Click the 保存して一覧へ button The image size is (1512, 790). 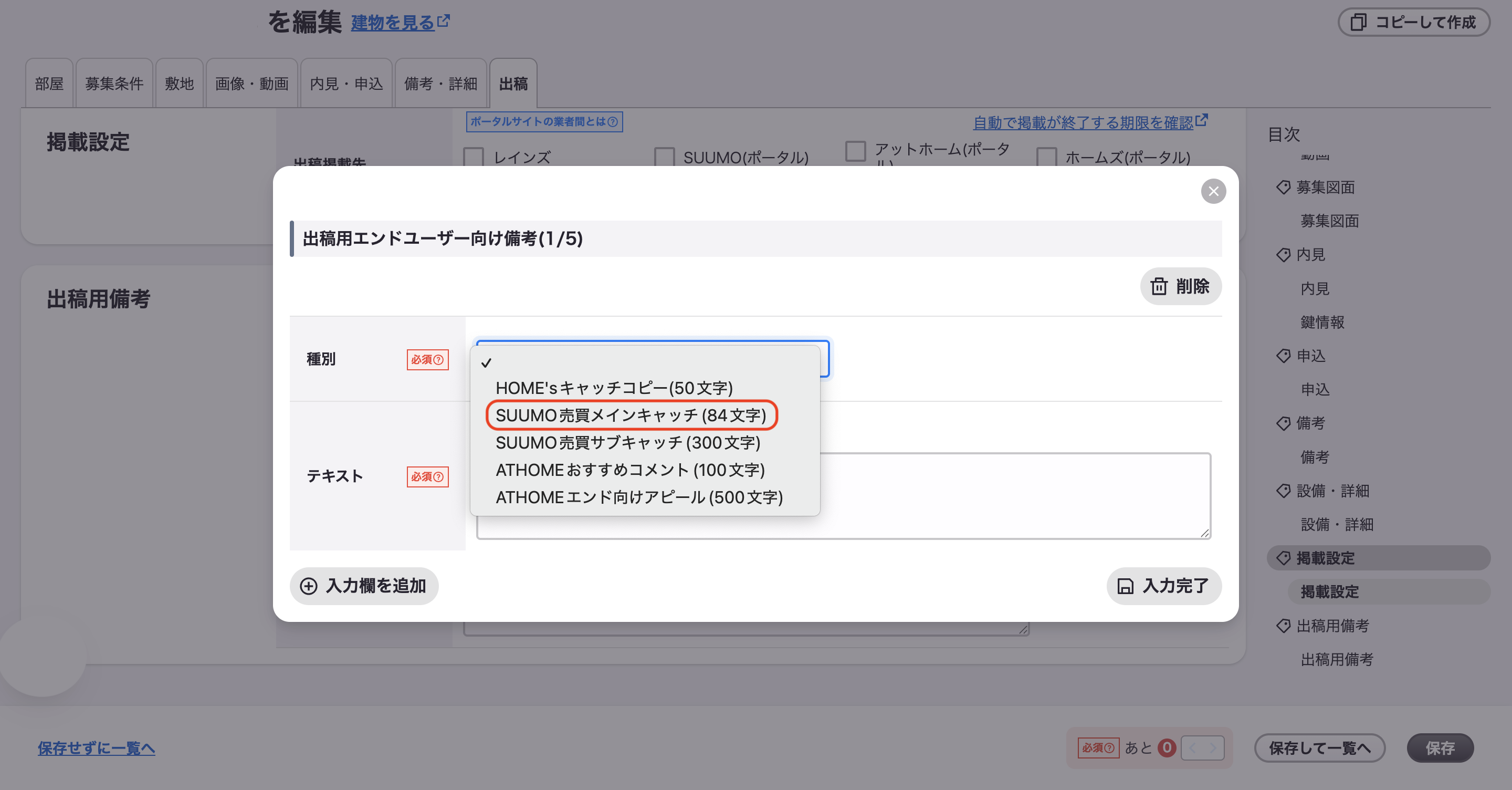(1319, 747)
